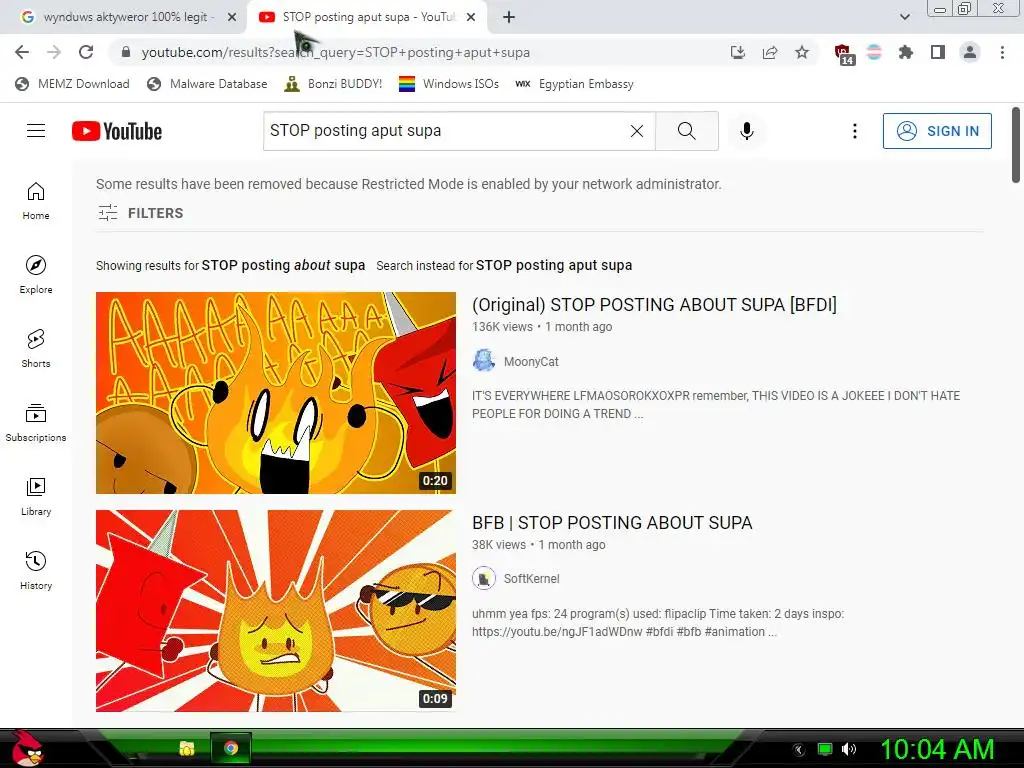The image size is (1024, 768).
Task: Go to Home in the sidebar
Action: click(36, 201)
